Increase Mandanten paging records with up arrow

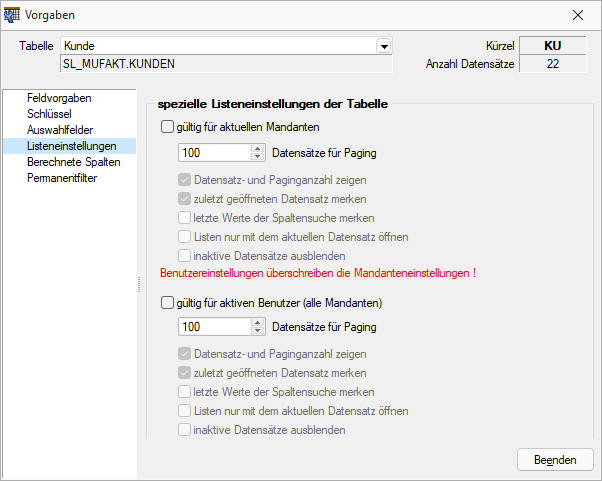[x=257, y=149]
